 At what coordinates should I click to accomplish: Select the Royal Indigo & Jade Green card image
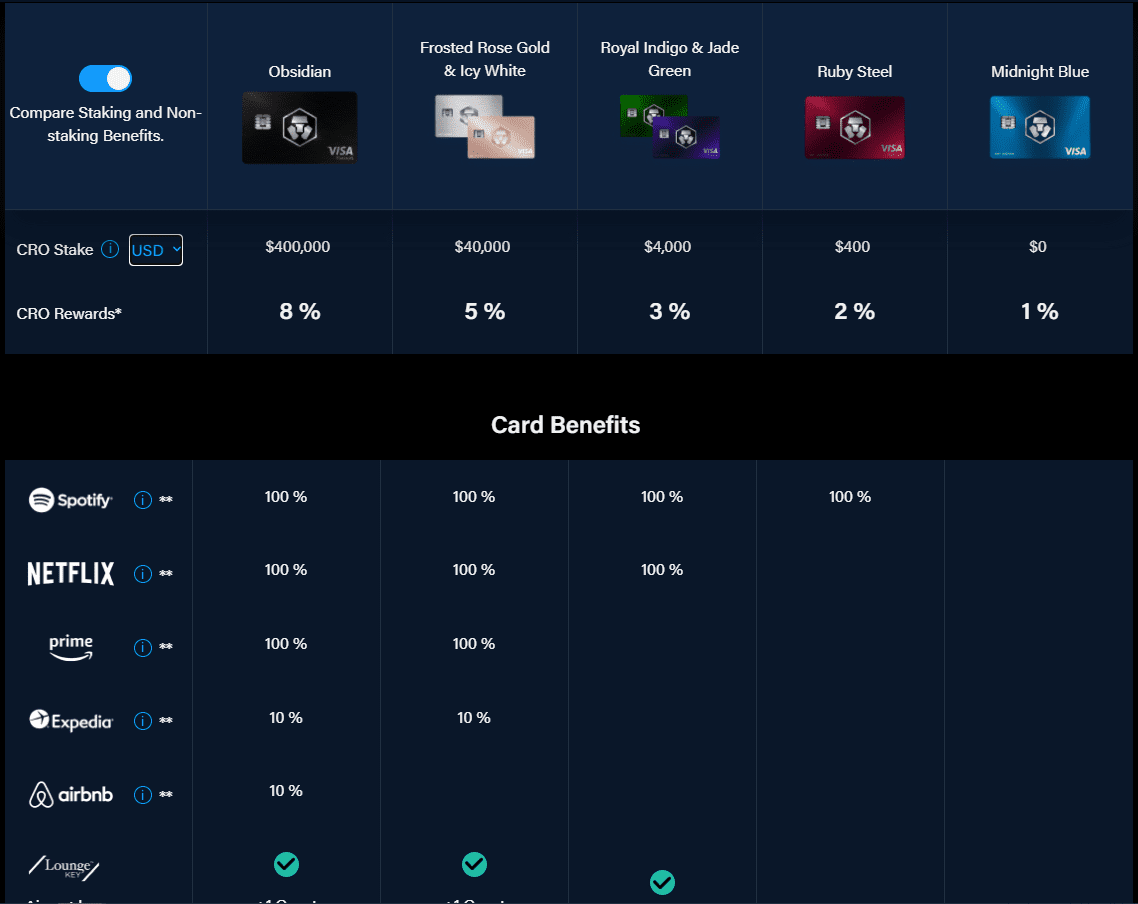tap(670, 127)
